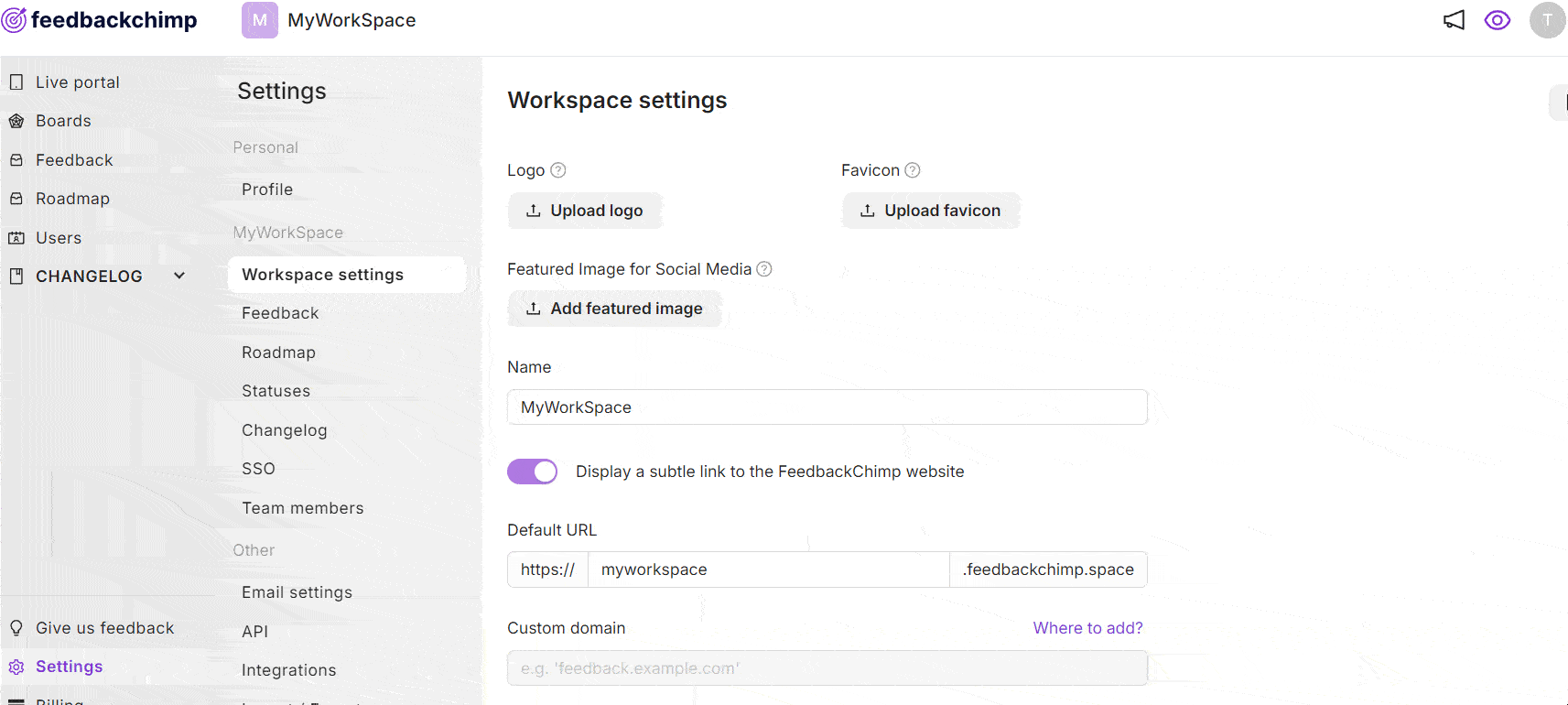Click the Name input field
This screenshot has width=1568, height=705.
(x=827, y=407)
